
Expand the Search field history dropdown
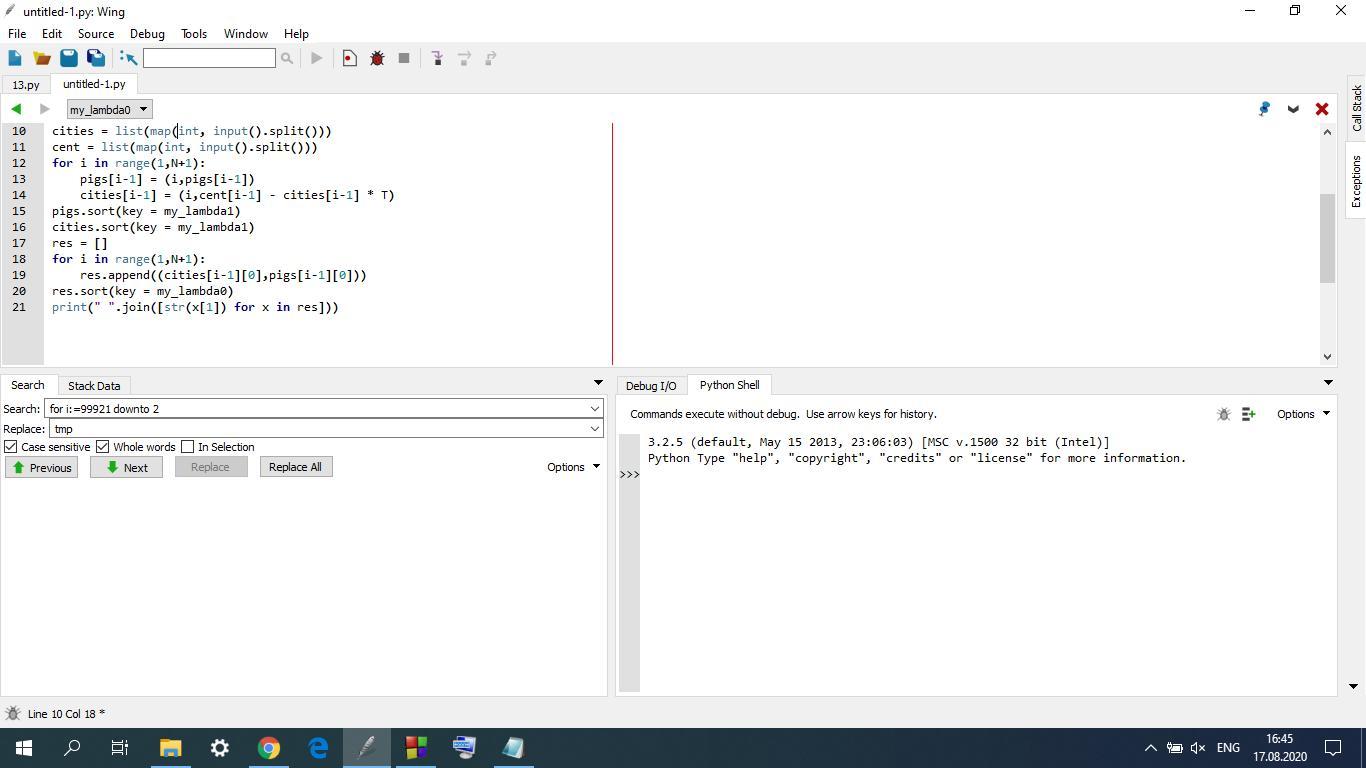pyautogui.click(x=594, y=409)
